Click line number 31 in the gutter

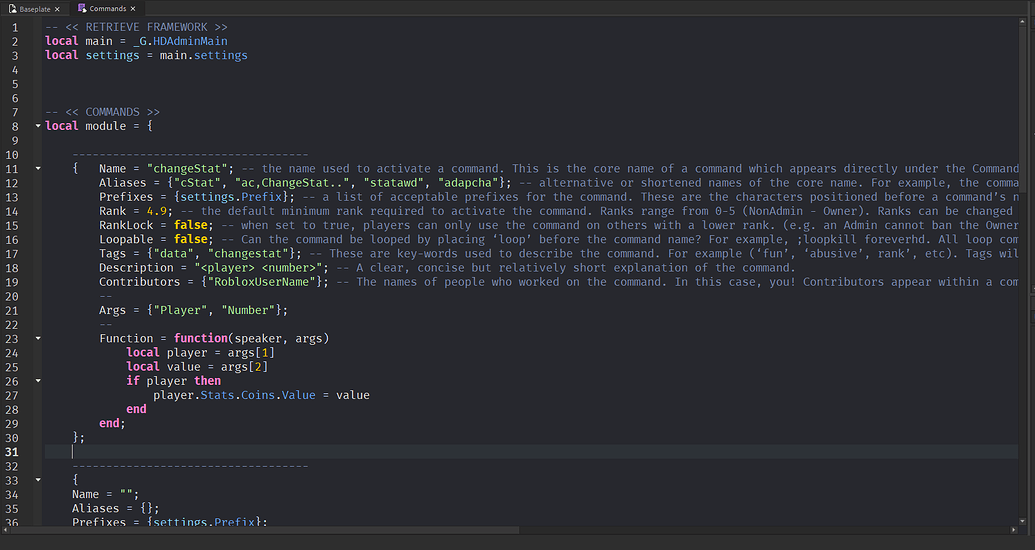14,451
